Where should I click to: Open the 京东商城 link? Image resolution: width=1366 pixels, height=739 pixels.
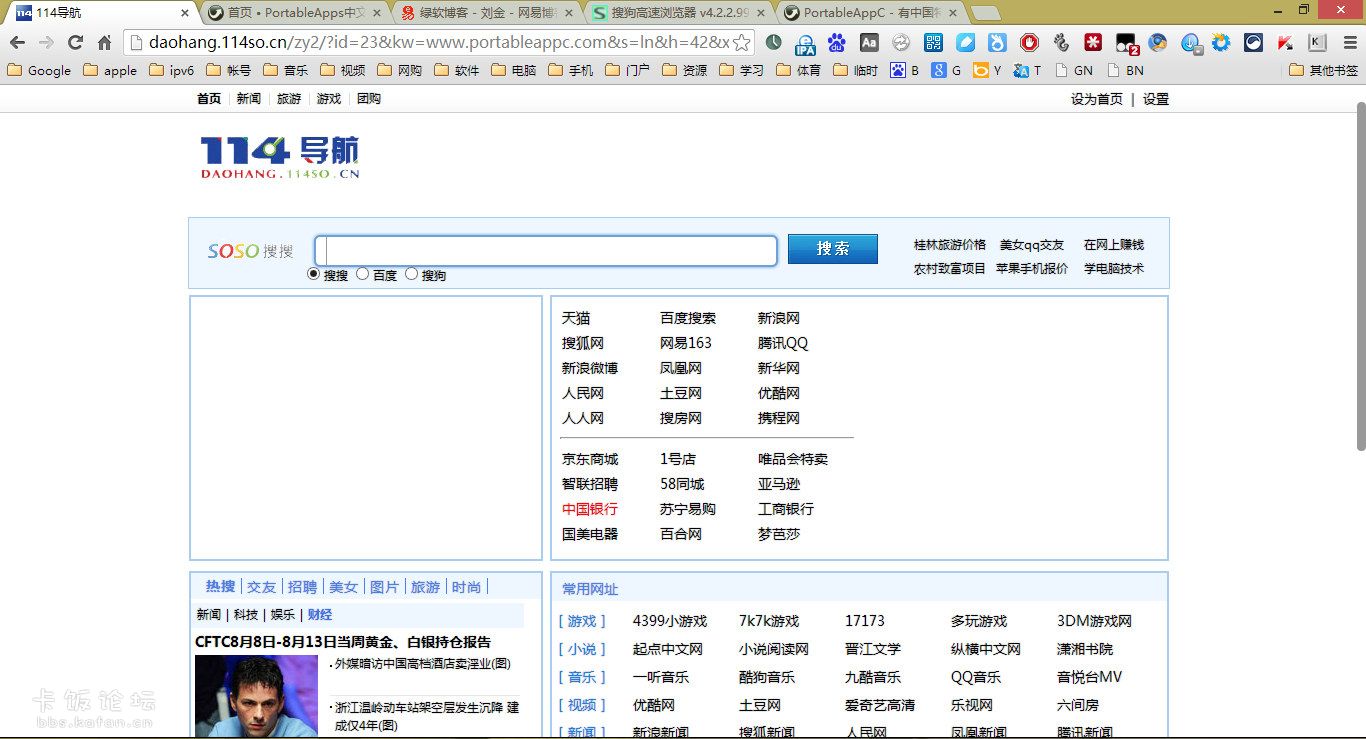590,459
